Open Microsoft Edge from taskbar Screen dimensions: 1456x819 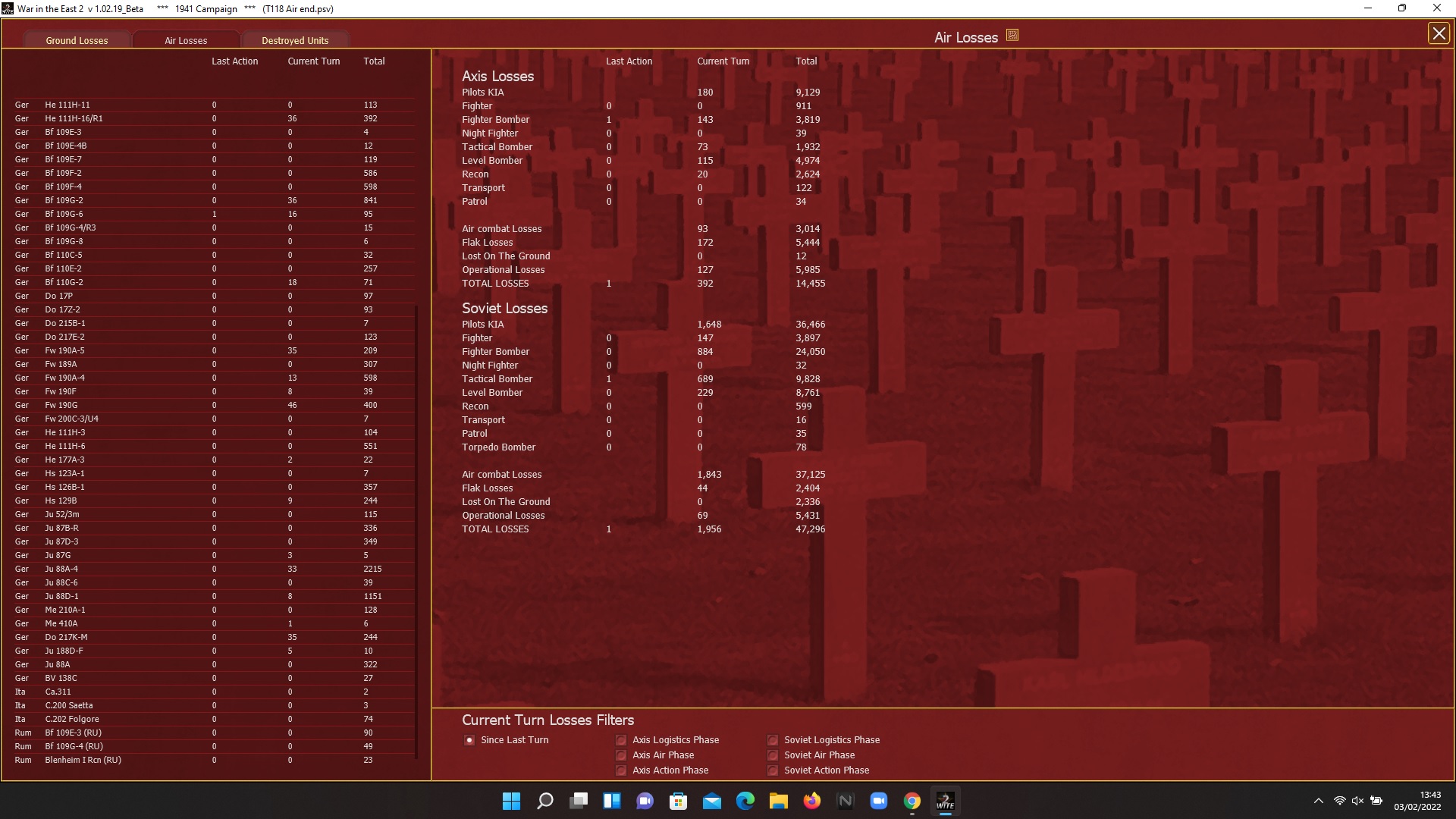[x=745, y=801]
